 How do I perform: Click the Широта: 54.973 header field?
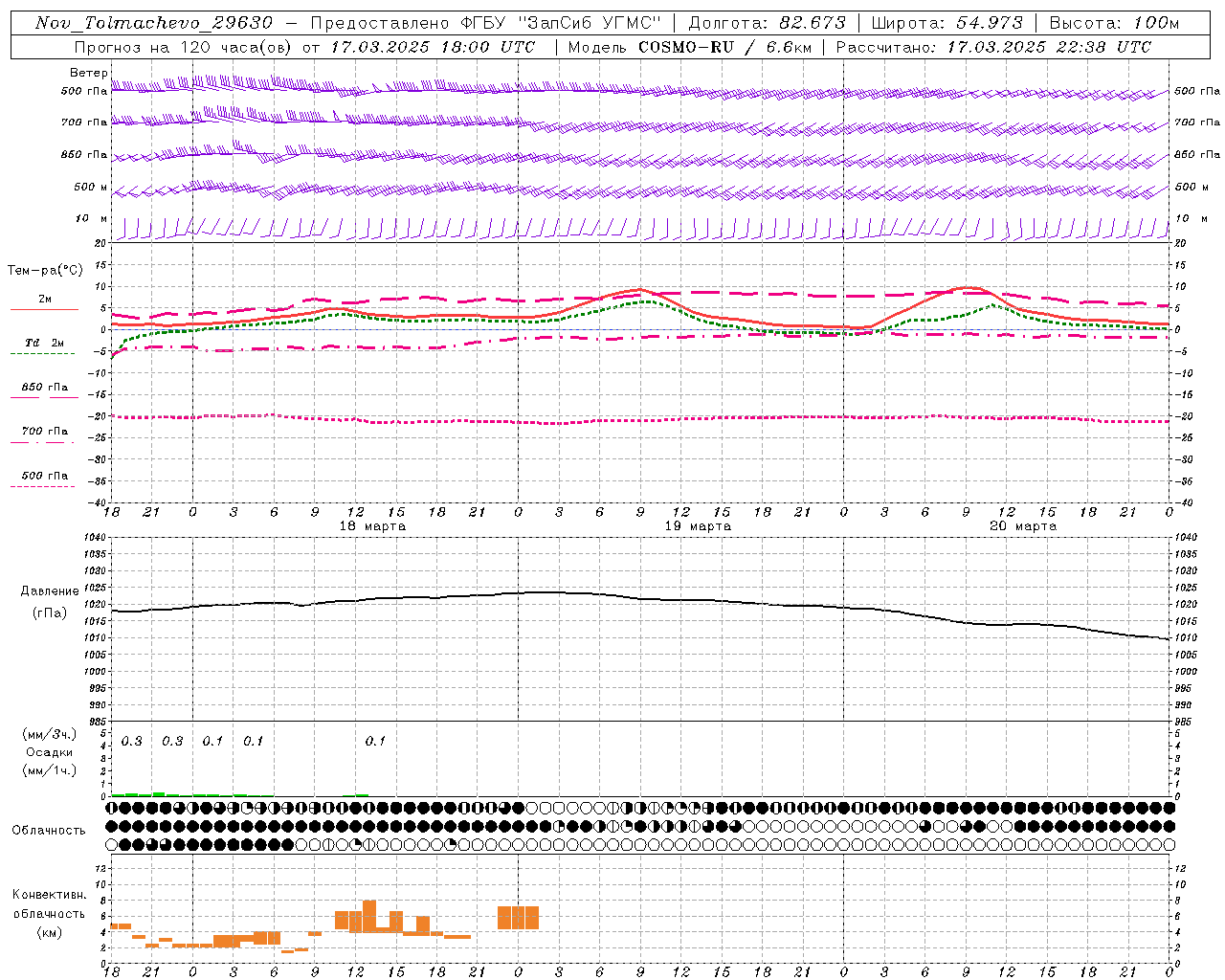pos(947,23)
